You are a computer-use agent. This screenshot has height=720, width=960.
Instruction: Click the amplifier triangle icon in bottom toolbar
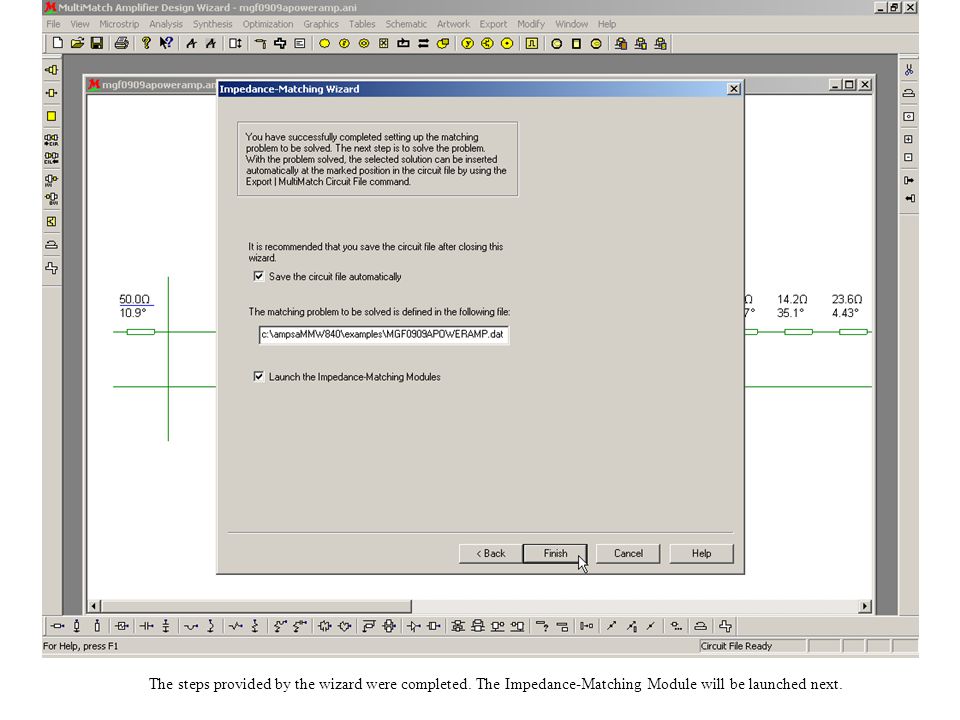point(414,626)
